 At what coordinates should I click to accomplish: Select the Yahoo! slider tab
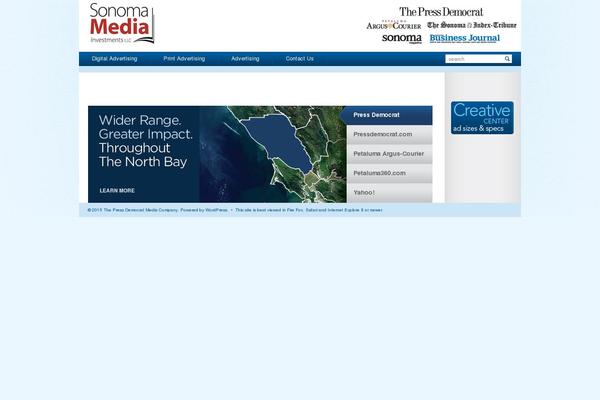point(390,193)
